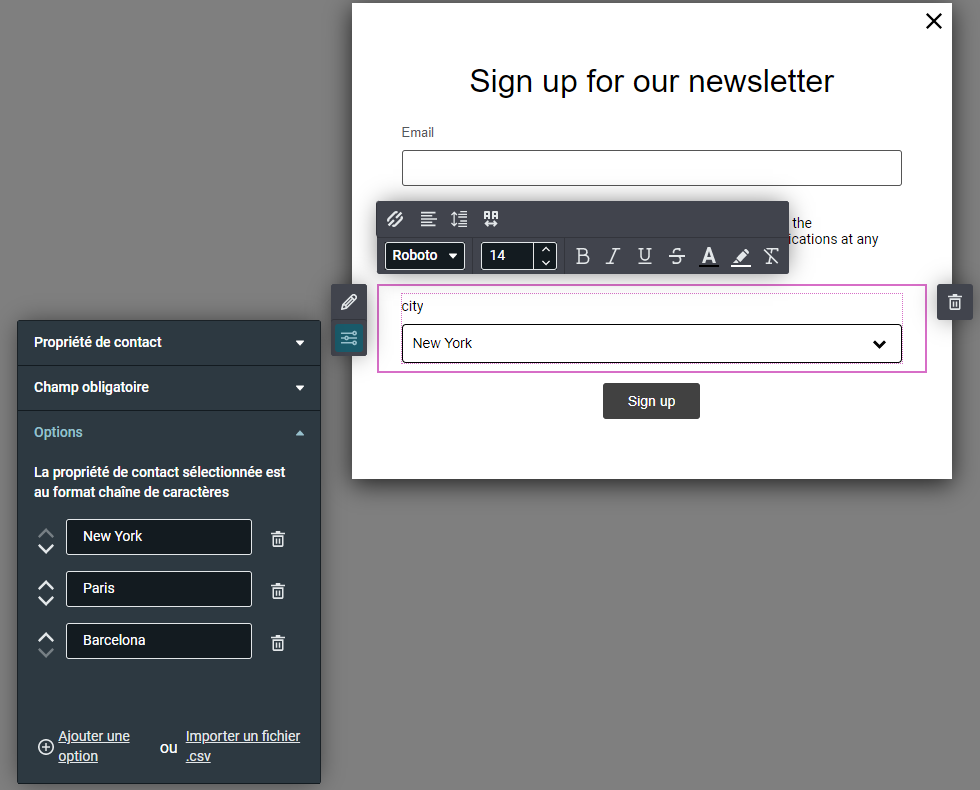The image size is (980, 790).
Task: Click the New York option text field
Action: 159,537
